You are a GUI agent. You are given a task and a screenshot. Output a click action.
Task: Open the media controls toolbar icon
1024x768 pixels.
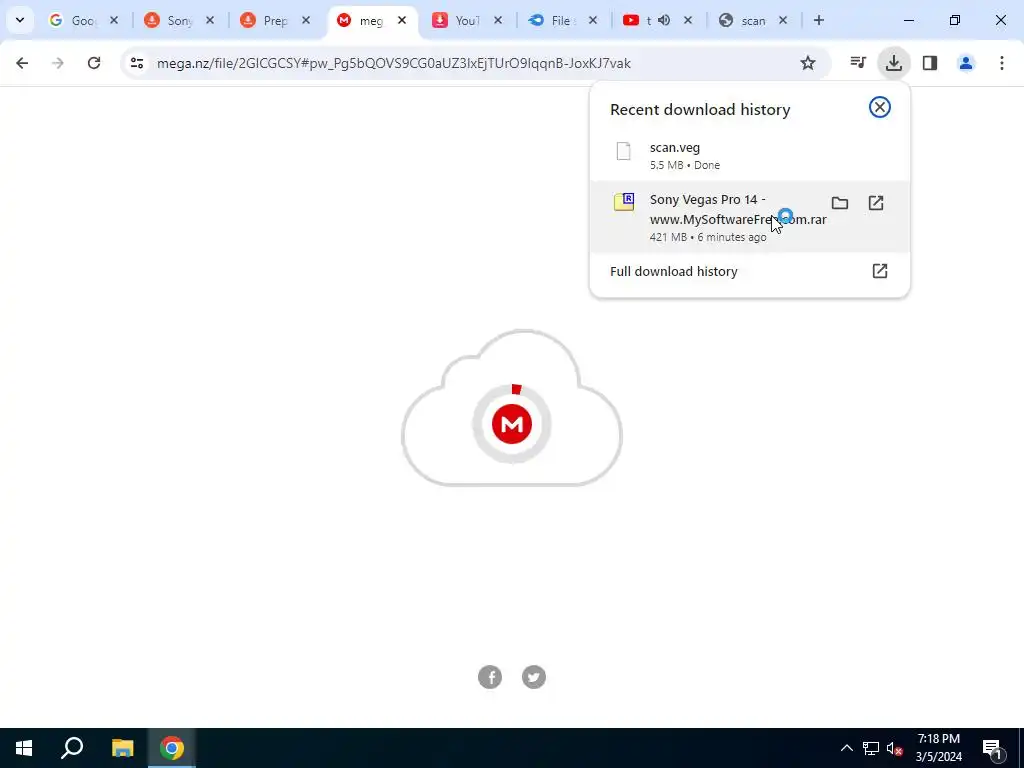coord(857,63)
